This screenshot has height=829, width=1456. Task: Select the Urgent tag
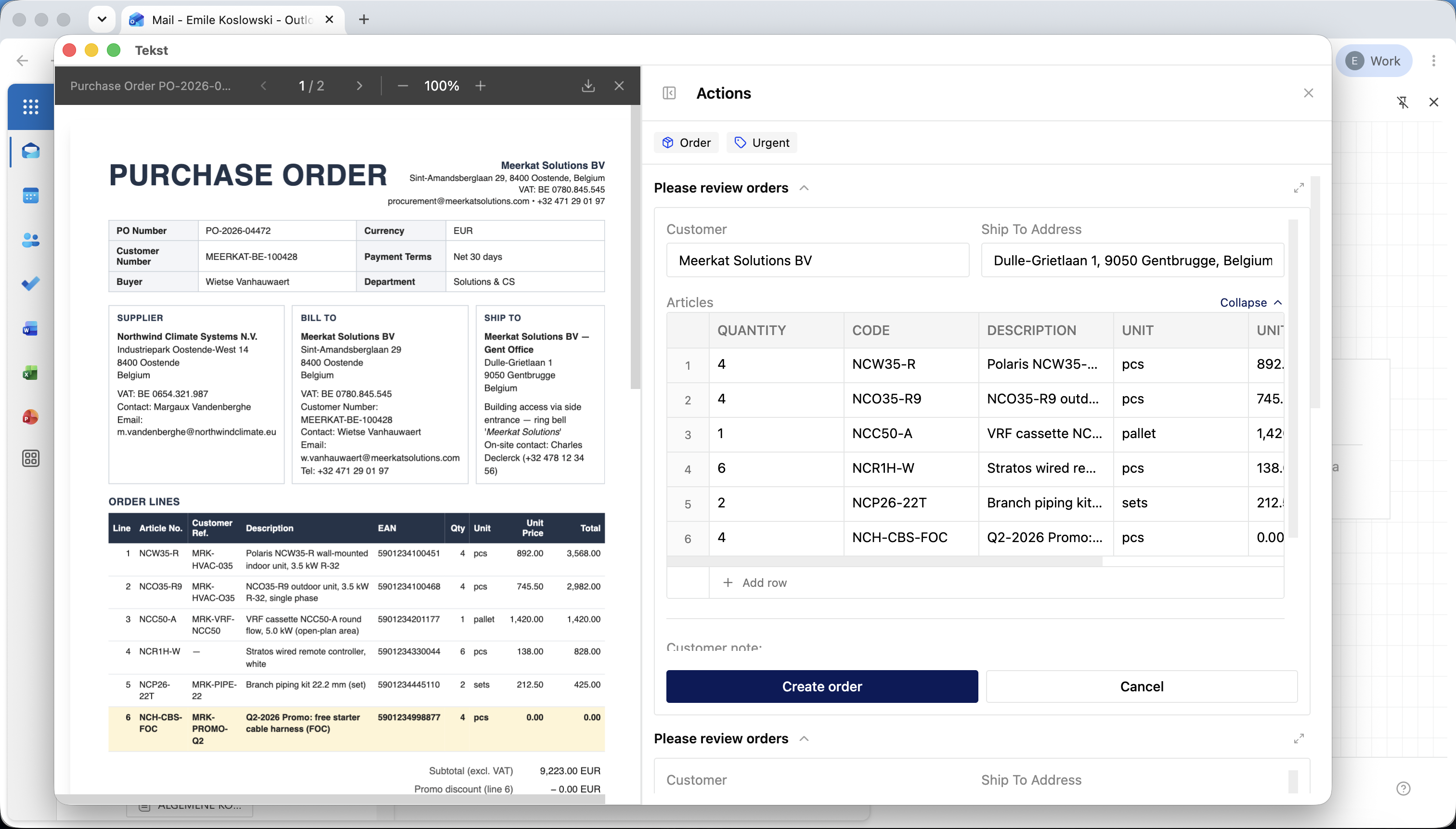click(x=761, y=142)
